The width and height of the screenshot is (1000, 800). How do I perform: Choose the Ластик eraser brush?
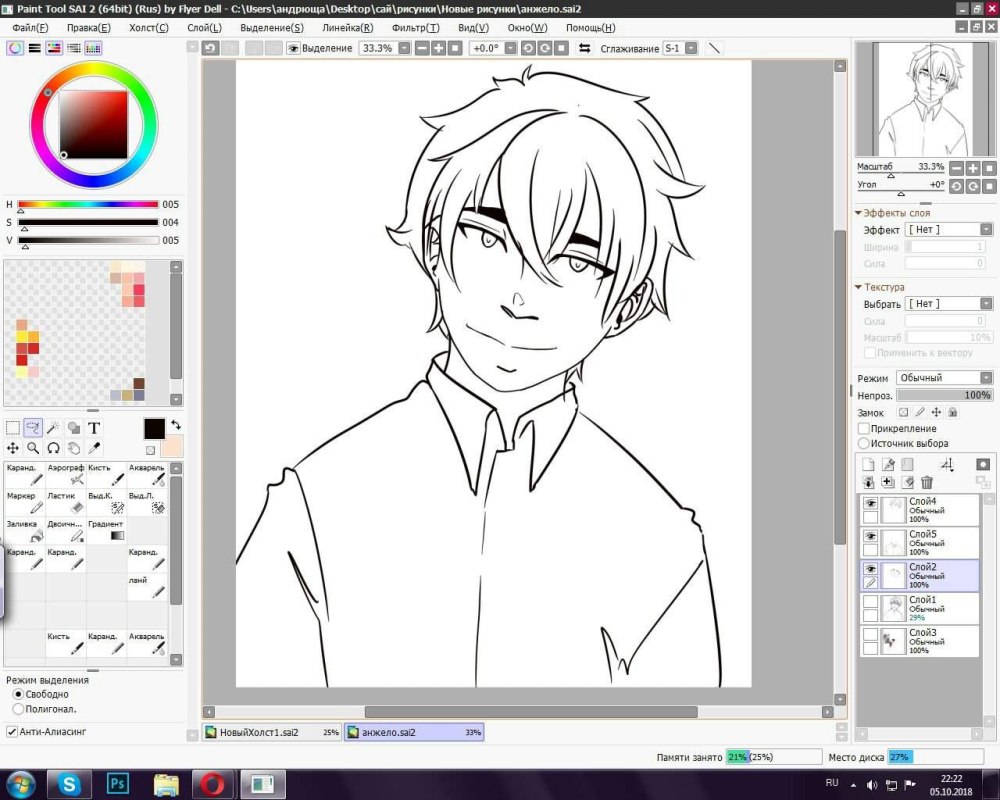(x=65, y=502)
